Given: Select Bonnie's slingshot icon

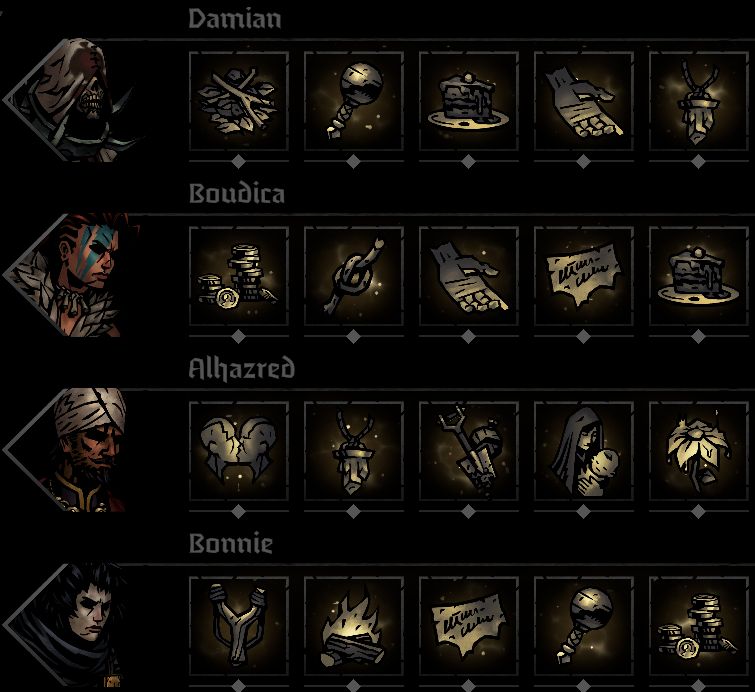Looking at the screenshot, I should pyautogui.click(x=239, y=626).
